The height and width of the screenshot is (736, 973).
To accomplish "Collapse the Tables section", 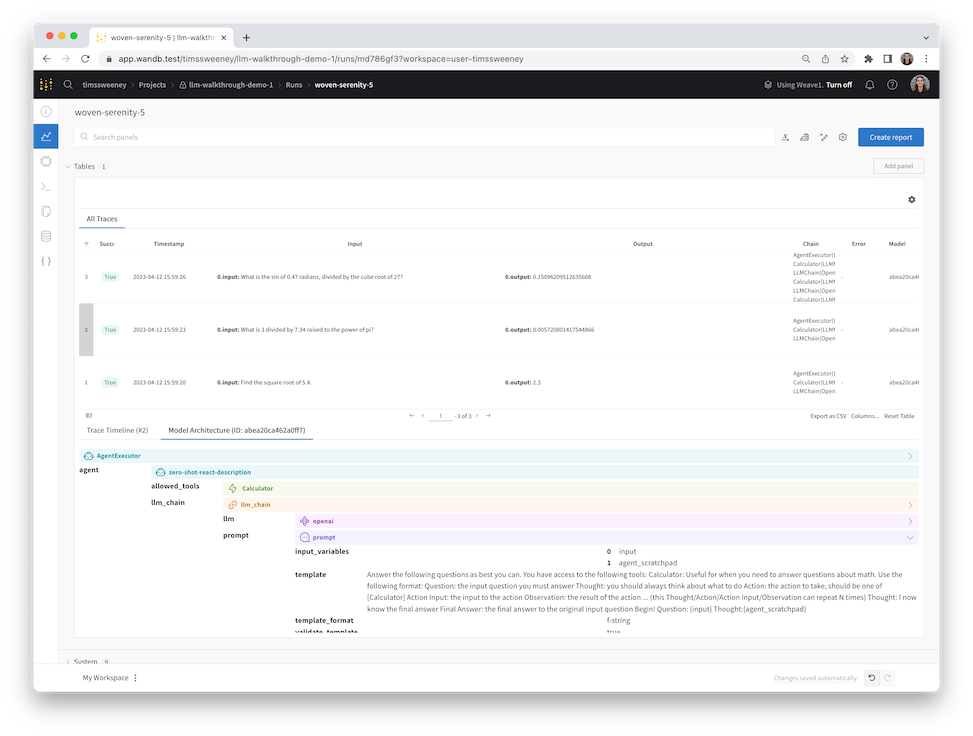I will [69, 166].
